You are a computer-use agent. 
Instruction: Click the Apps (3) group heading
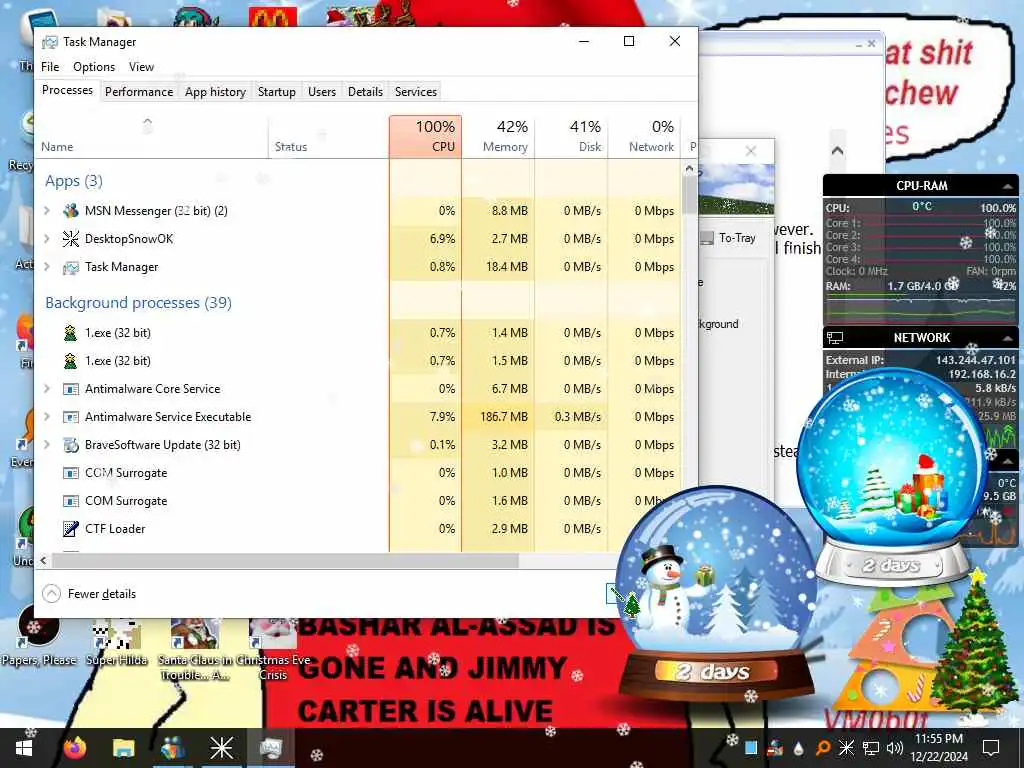point(74,181)
